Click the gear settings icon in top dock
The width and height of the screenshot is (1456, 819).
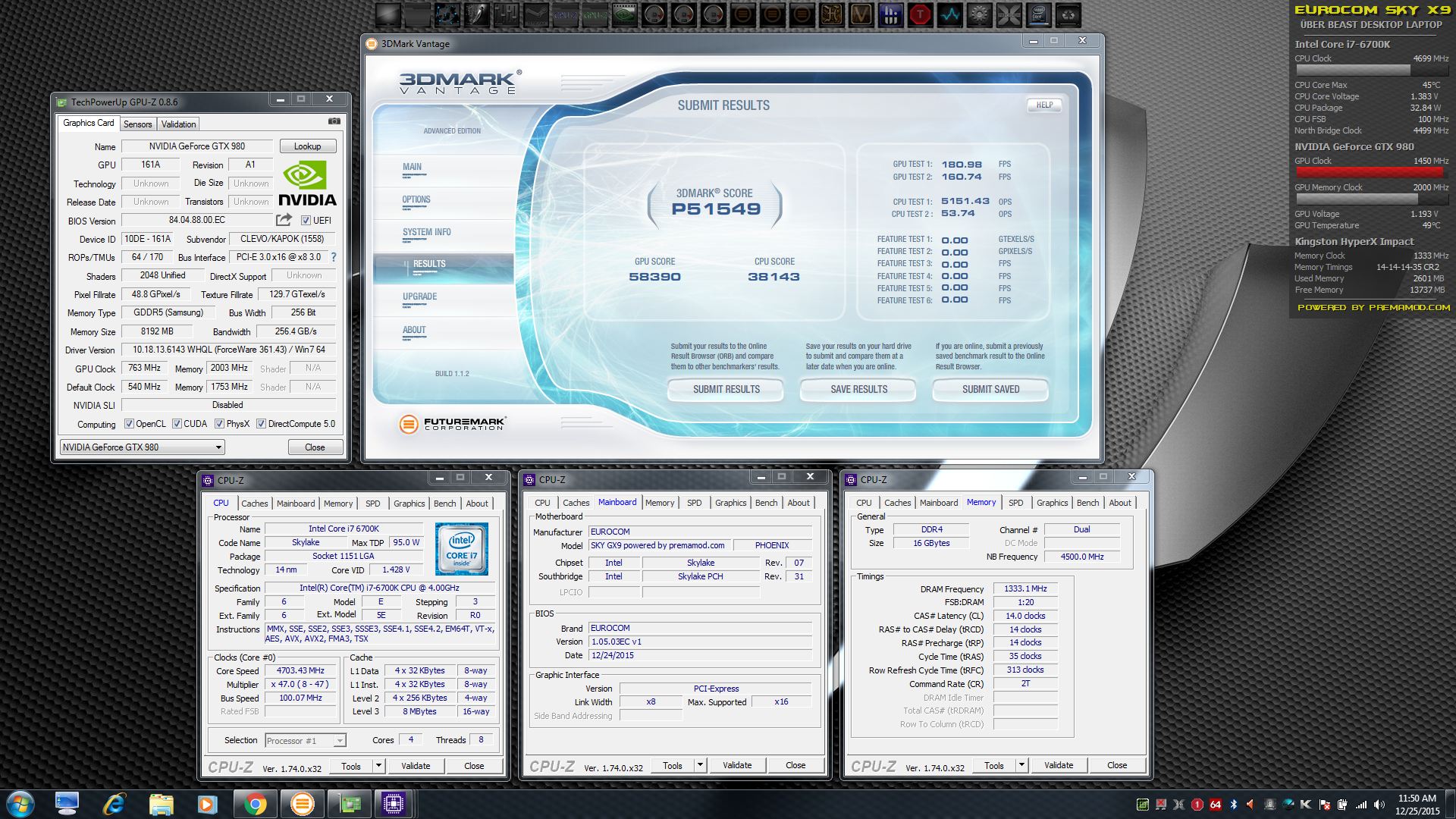979,14
